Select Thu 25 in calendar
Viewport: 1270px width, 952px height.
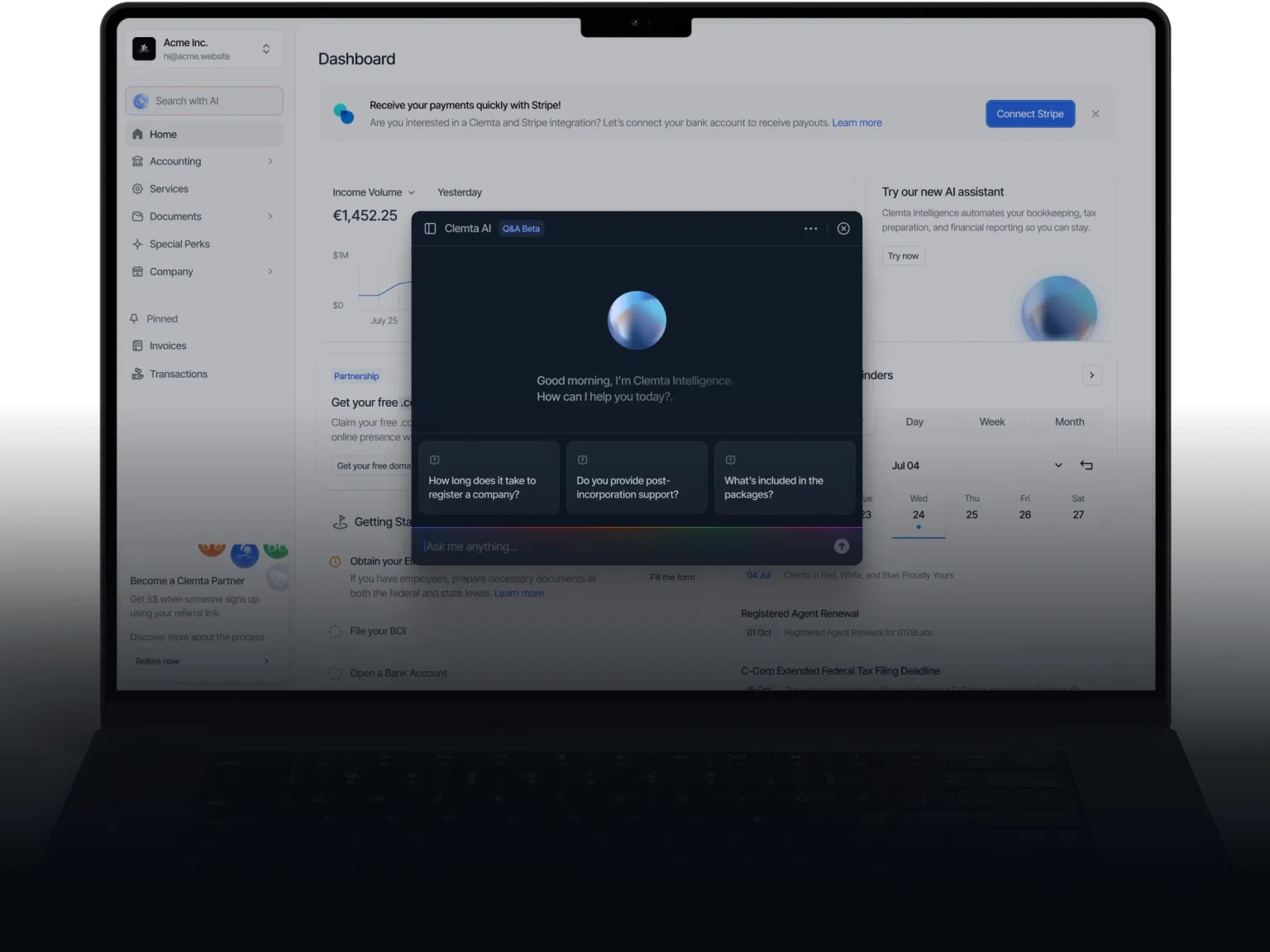point(972,507)
